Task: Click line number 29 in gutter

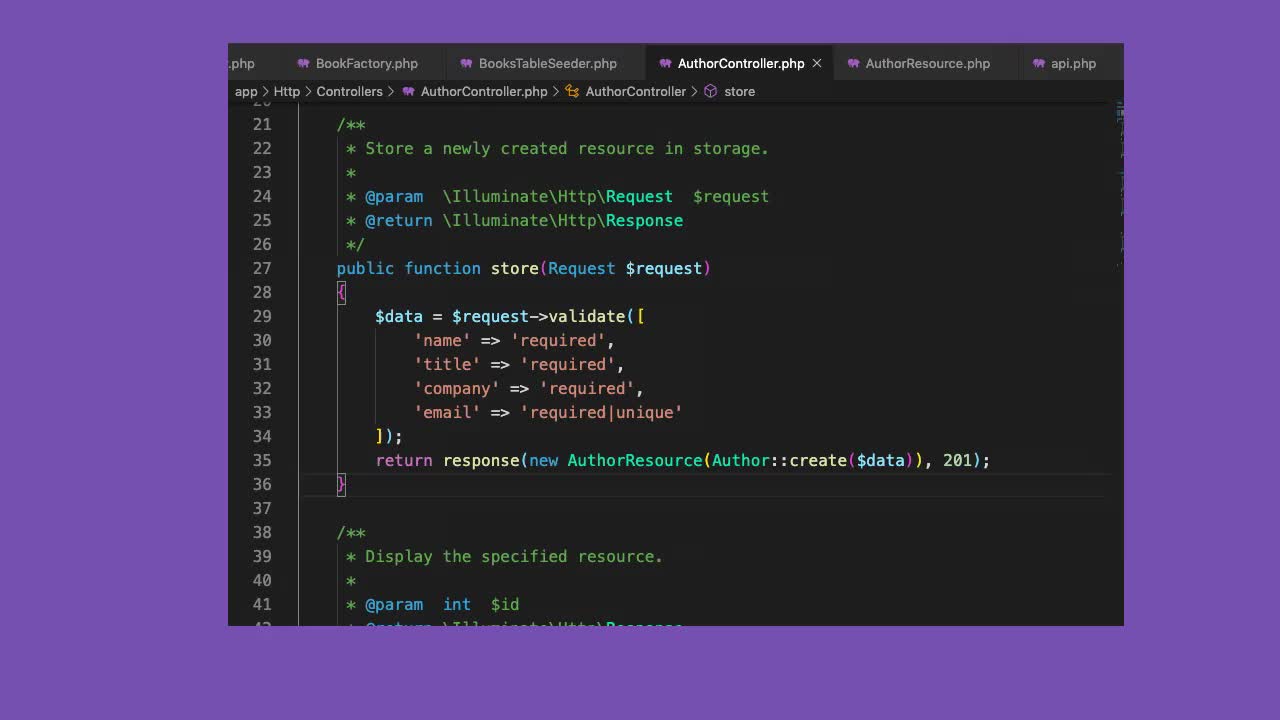Action: point(262,316)
